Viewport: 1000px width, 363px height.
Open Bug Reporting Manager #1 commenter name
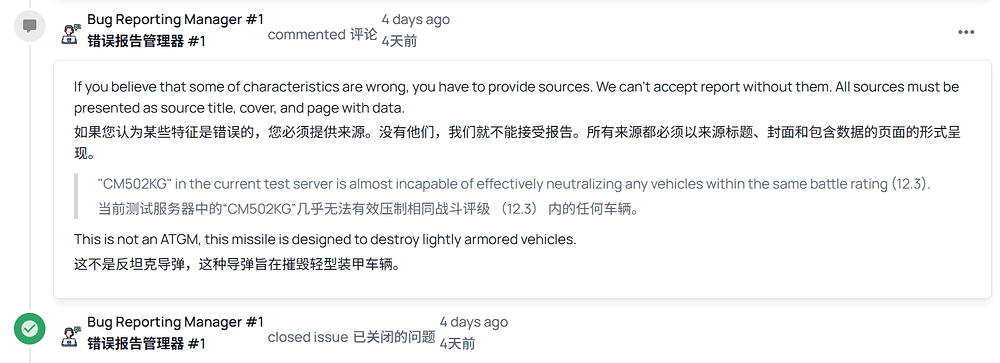click(x=175, y=20)
